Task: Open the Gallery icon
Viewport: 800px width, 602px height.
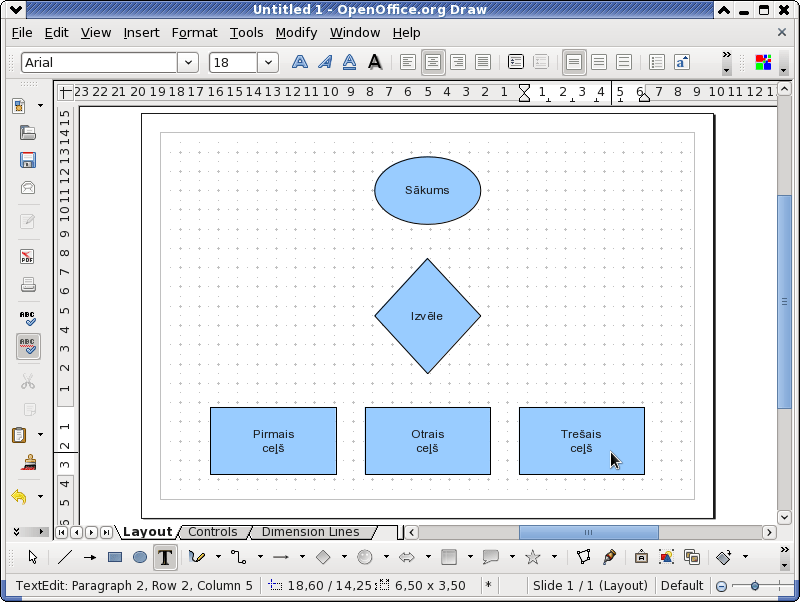Action: point(692,557)
